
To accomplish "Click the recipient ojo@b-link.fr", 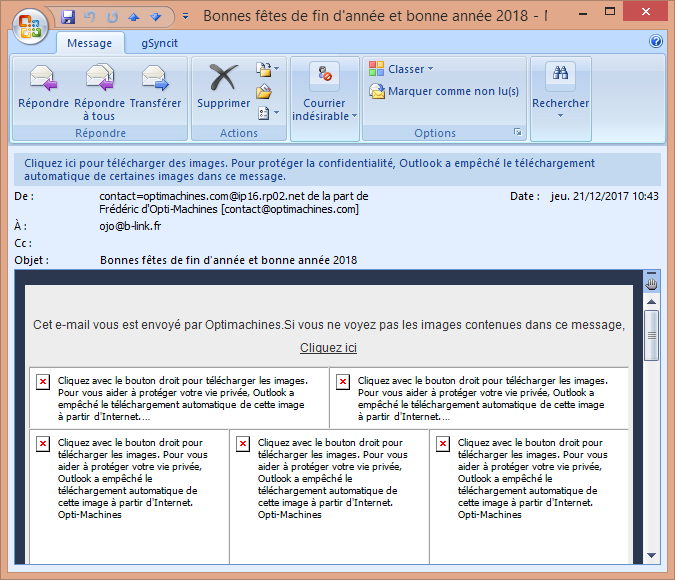I will [130, 226].
